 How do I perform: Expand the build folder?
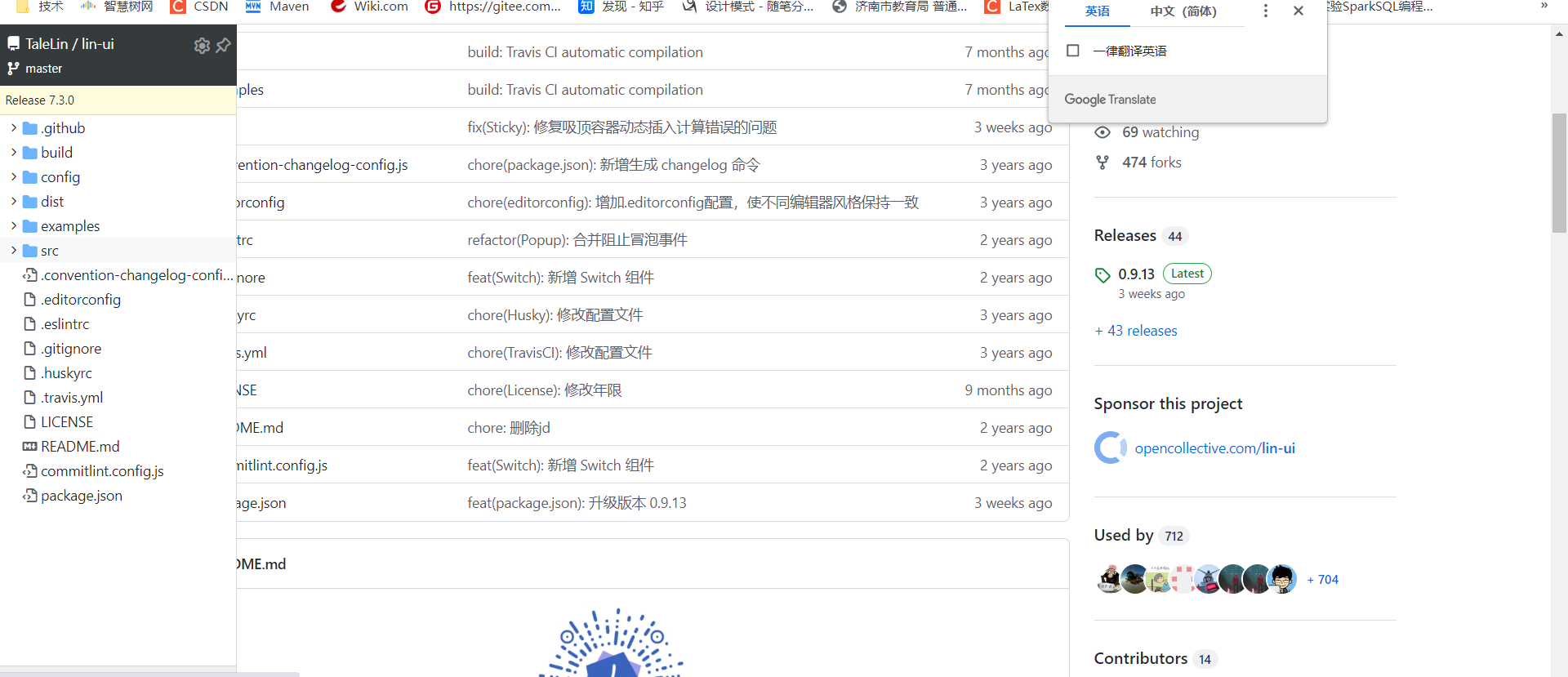click(x=14, y=153)
